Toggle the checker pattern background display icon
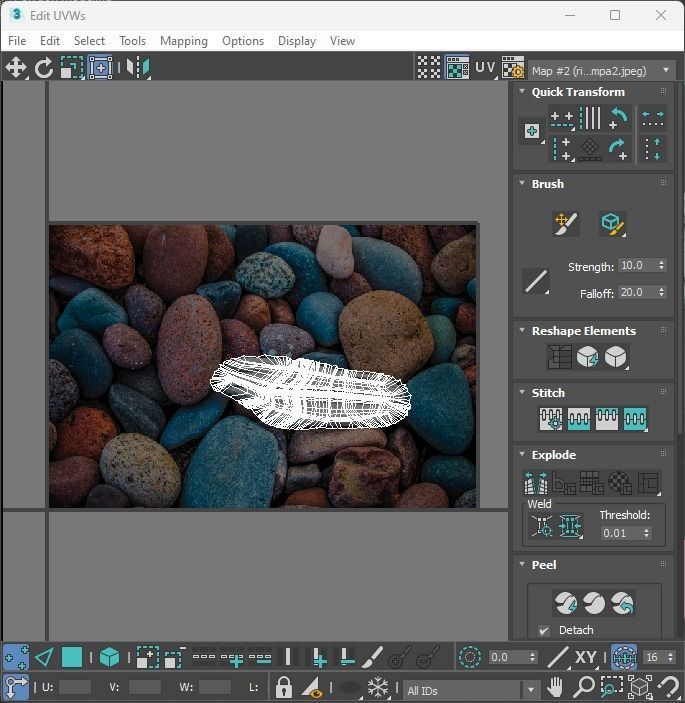 429,68
